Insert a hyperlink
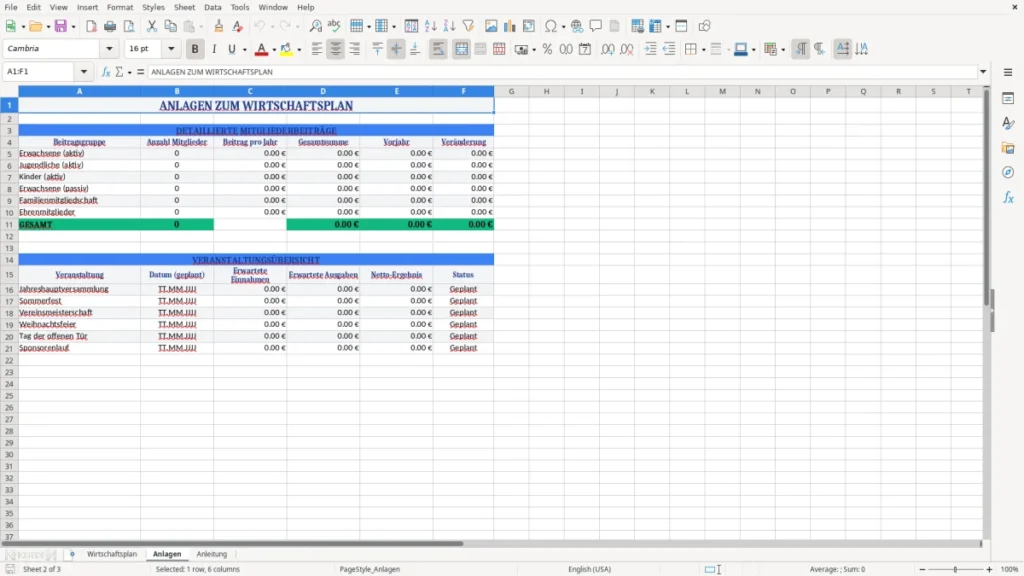This screenshot has height=576, width=1024. pyautogui.click(x=577, y=26)
